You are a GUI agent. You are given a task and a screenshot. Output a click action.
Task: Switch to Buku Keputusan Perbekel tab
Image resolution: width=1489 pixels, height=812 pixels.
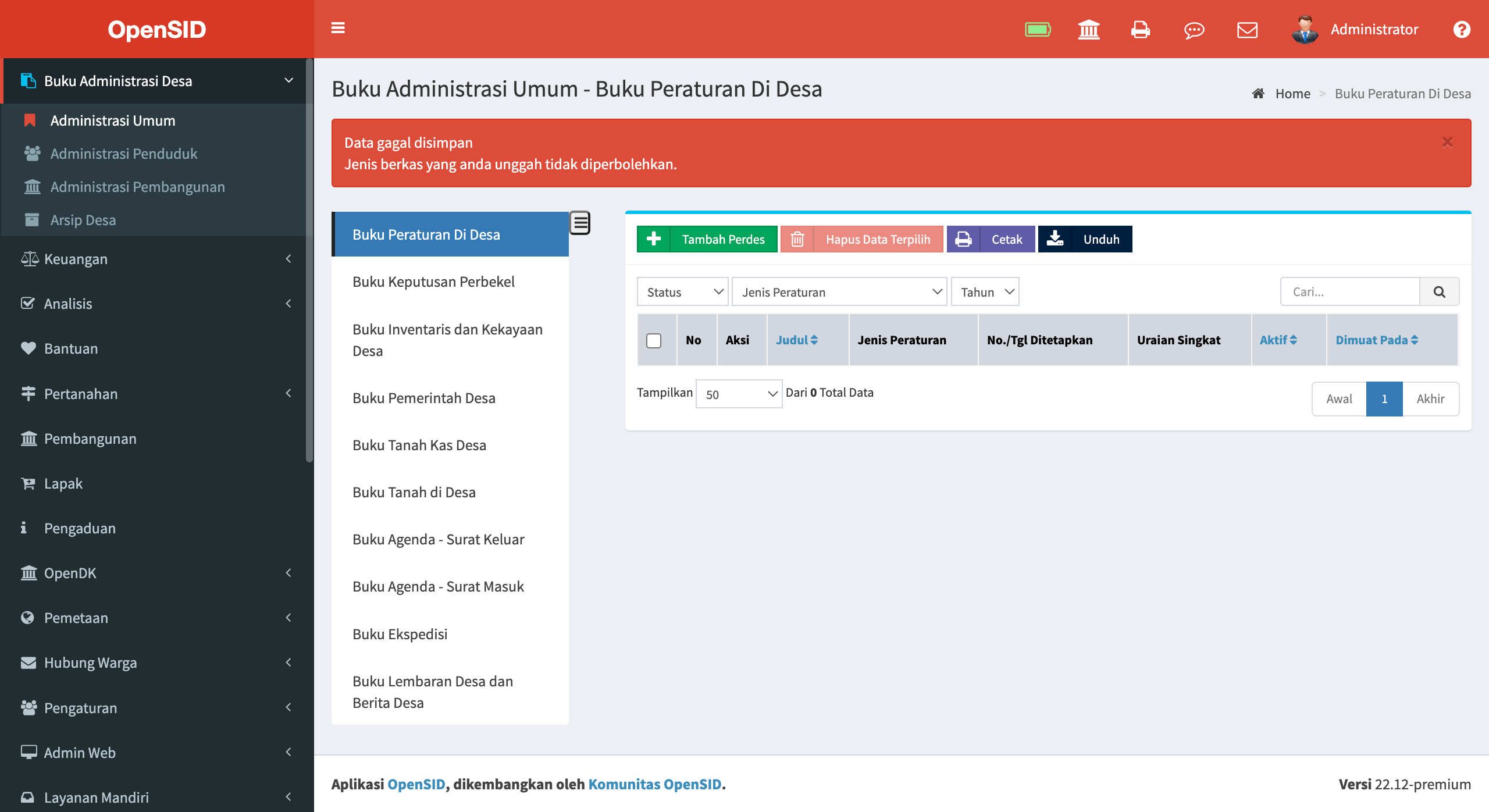433,282
